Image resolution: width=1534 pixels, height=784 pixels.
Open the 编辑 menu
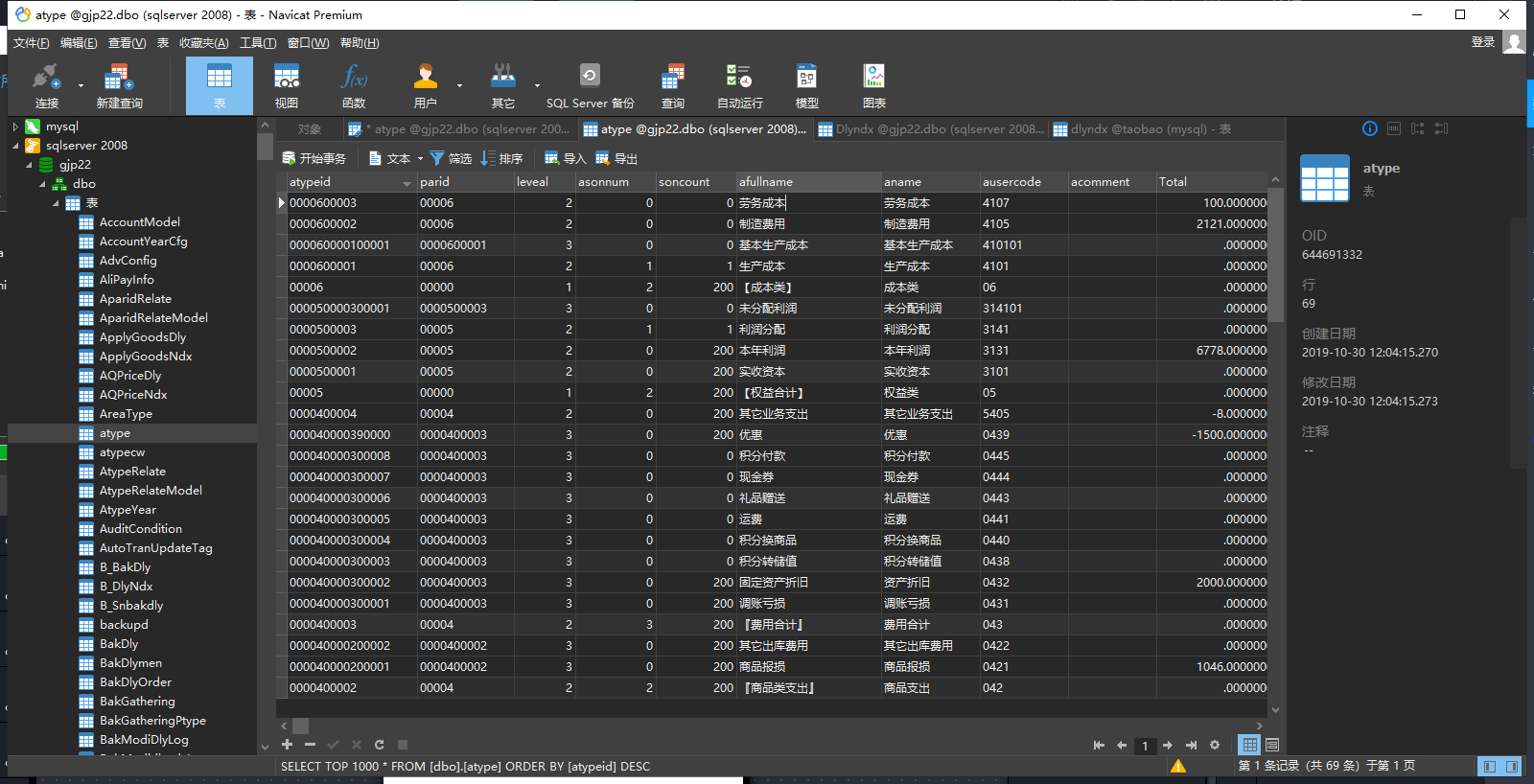point(79,43)
